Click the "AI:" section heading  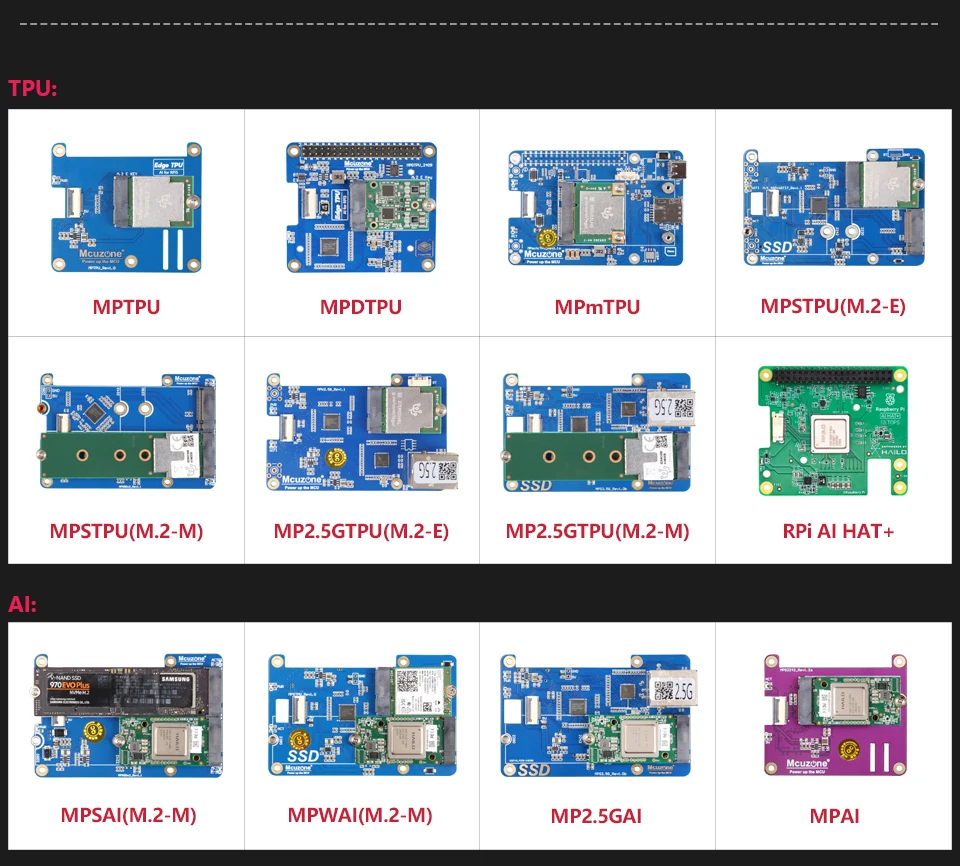pos(23,603)
